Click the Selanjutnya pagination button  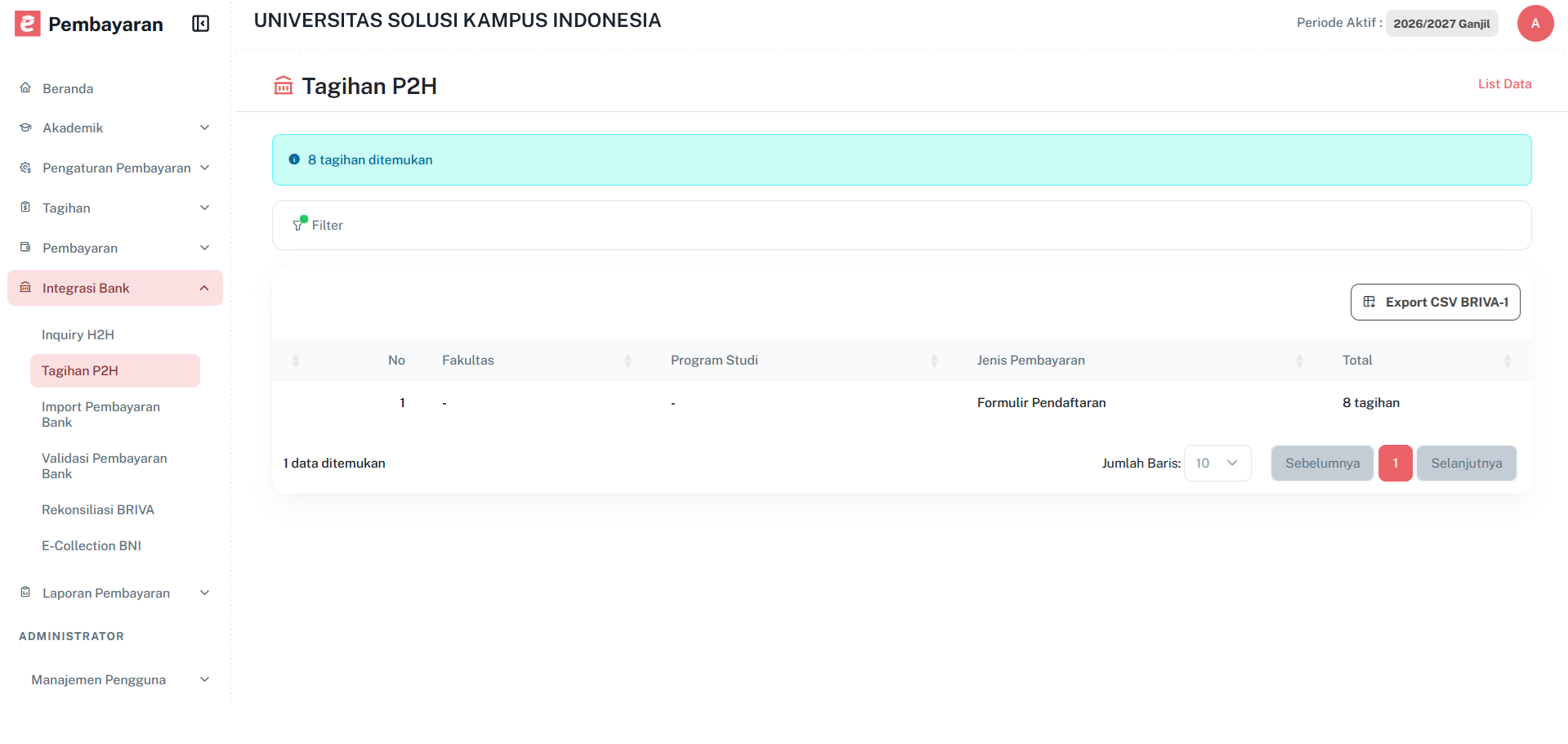[x=1466, y=463]
